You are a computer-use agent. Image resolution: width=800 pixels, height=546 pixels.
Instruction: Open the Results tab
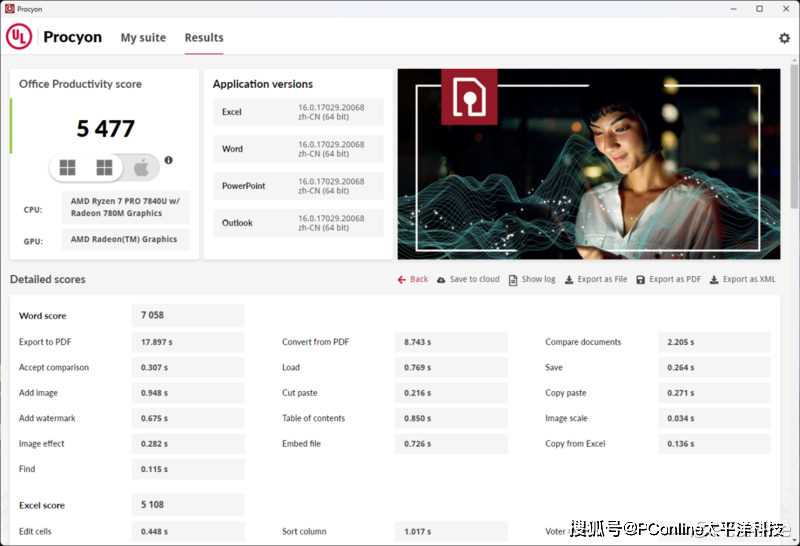[x=204, y=38]
